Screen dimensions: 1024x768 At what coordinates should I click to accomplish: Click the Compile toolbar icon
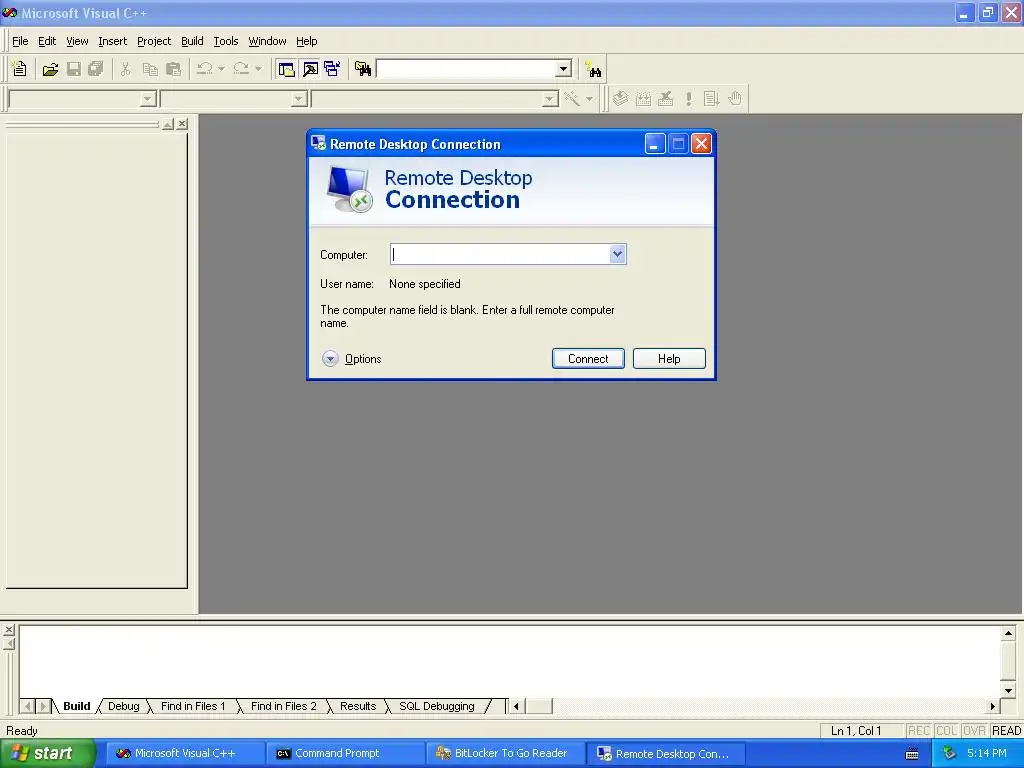620,99
